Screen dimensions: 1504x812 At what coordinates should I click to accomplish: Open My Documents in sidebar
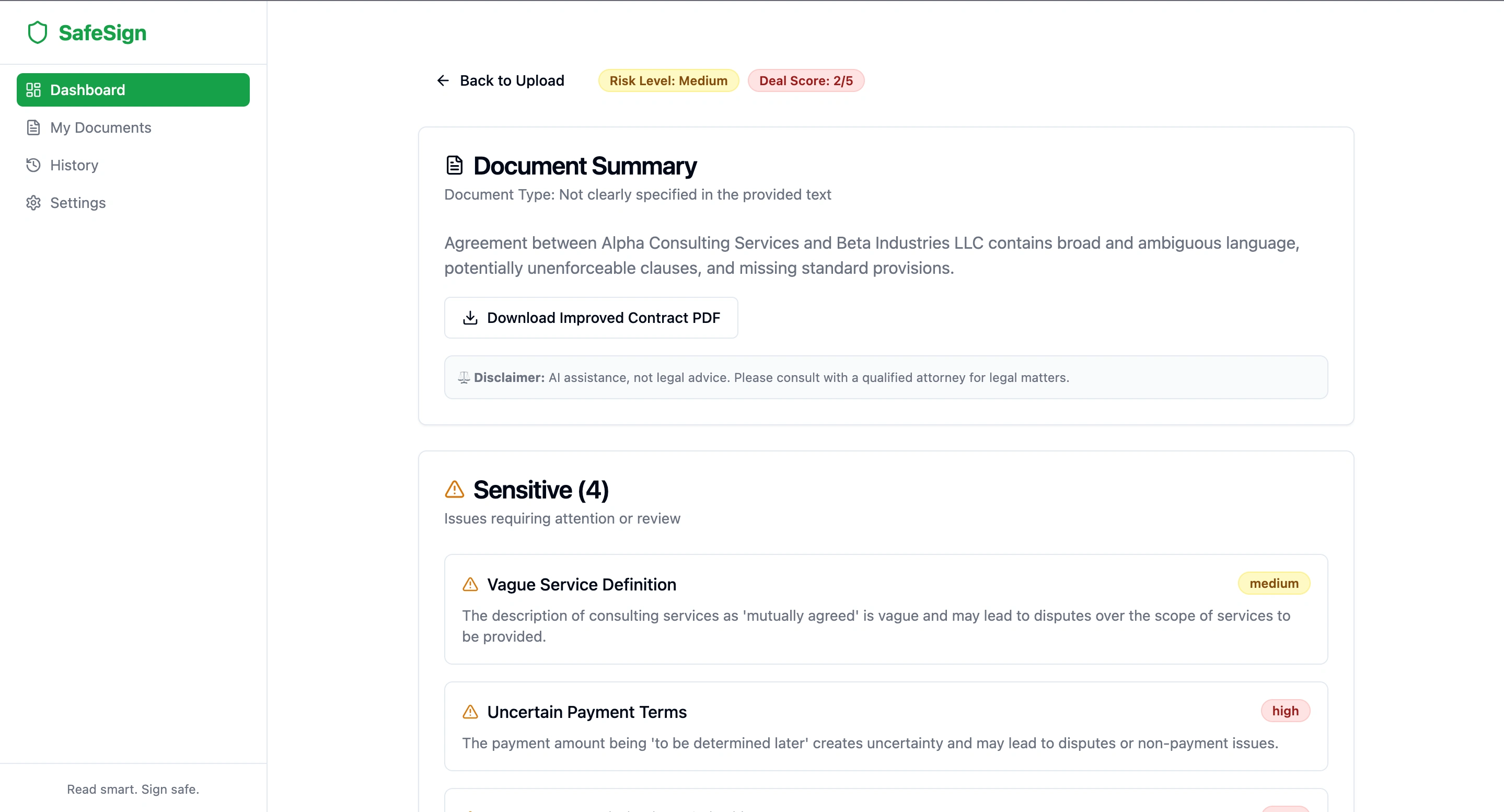tap(100, 127)
